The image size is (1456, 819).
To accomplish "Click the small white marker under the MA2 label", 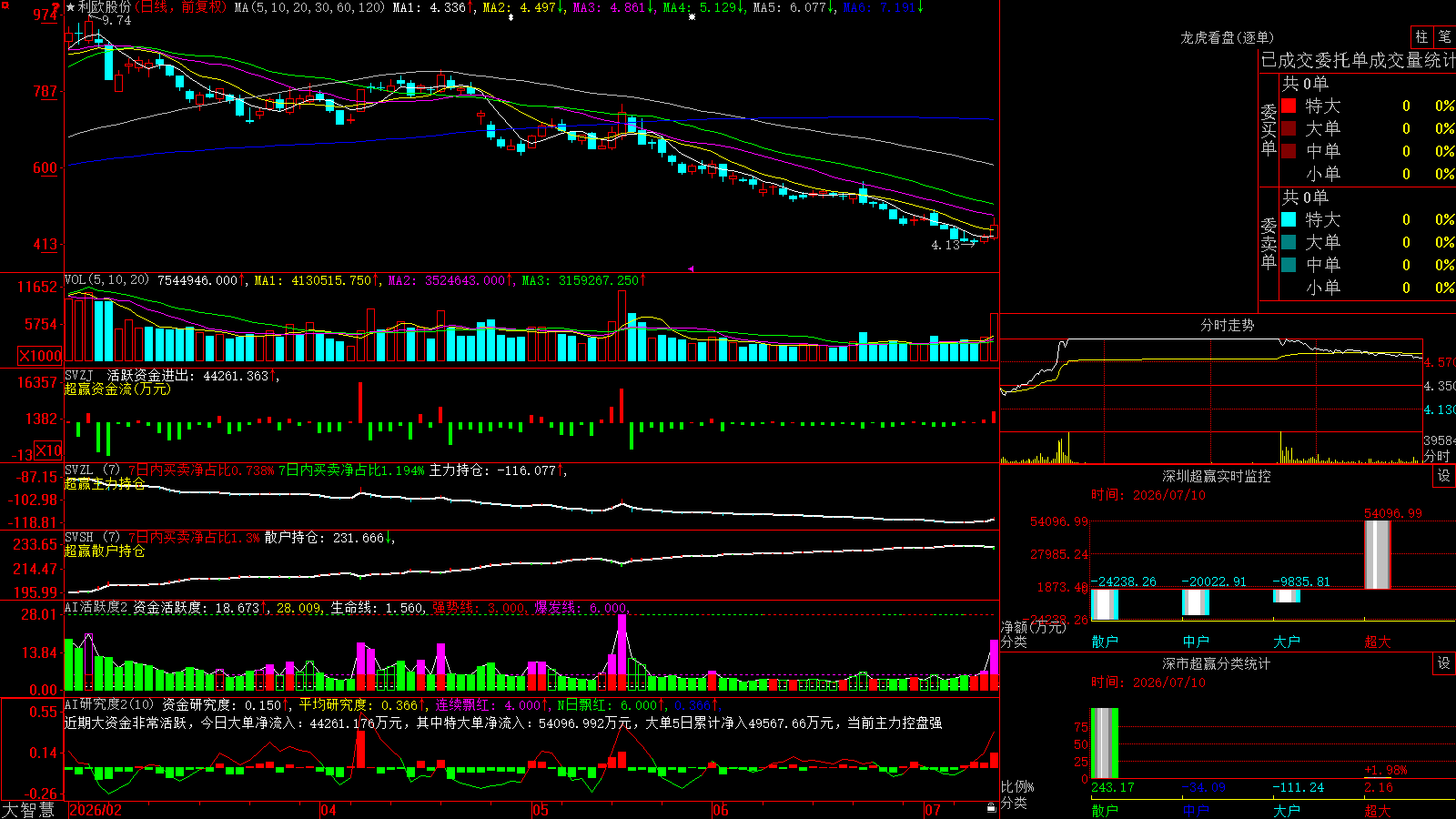I will click(511, 17).
